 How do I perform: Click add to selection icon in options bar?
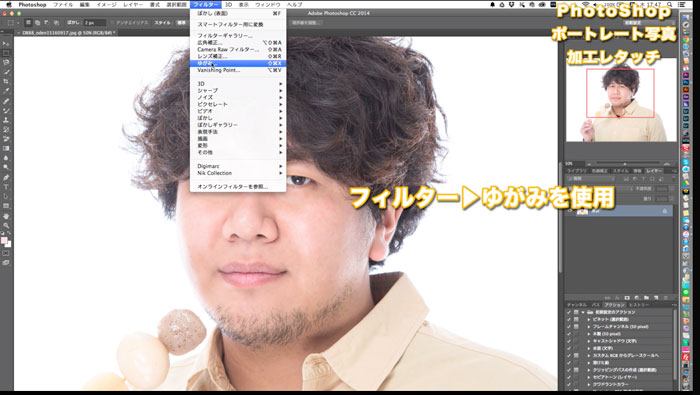tap(38, 22)
